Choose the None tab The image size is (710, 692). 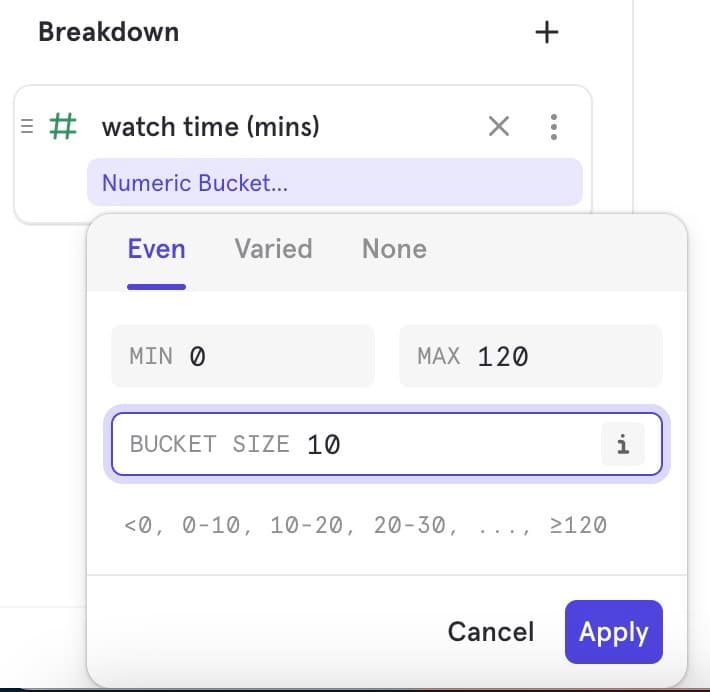point(394,249)
